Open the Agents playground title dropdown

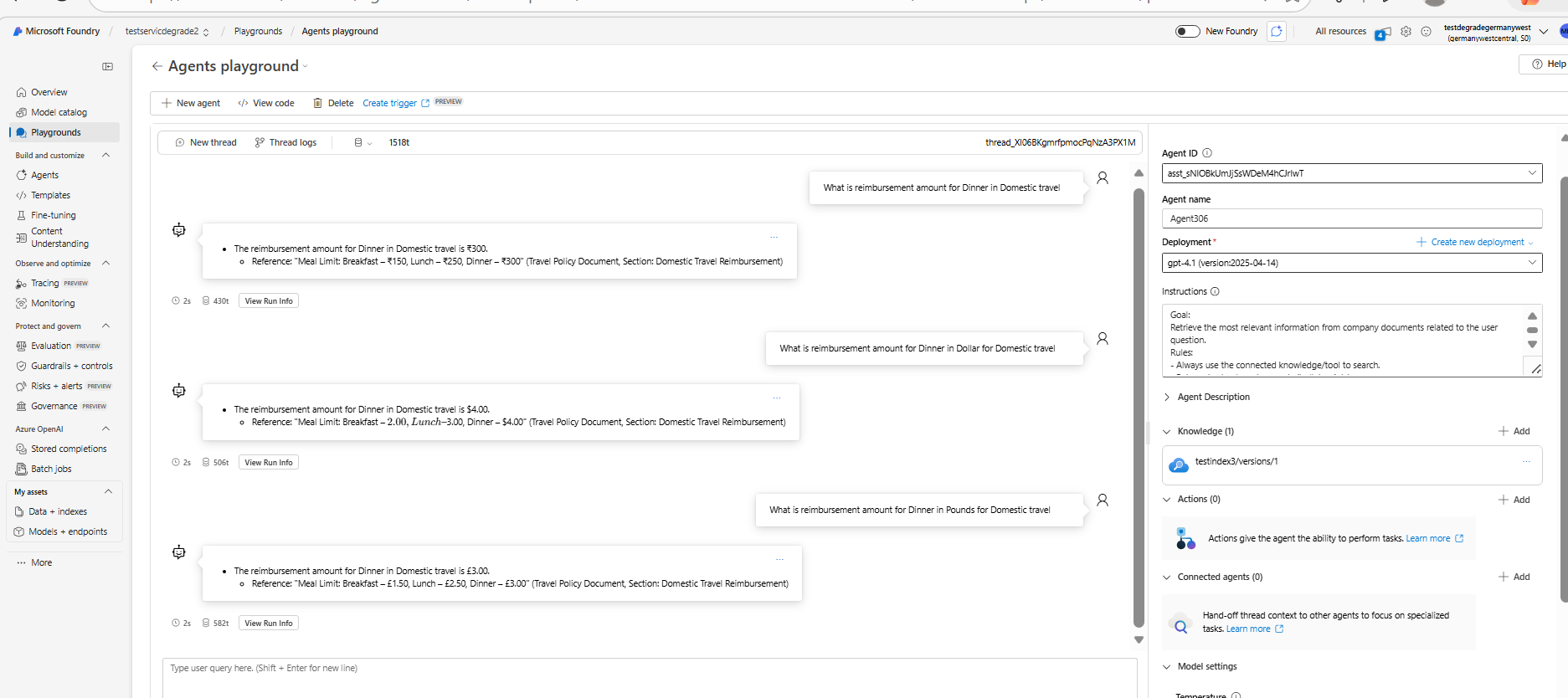click(x=306, y=66)
